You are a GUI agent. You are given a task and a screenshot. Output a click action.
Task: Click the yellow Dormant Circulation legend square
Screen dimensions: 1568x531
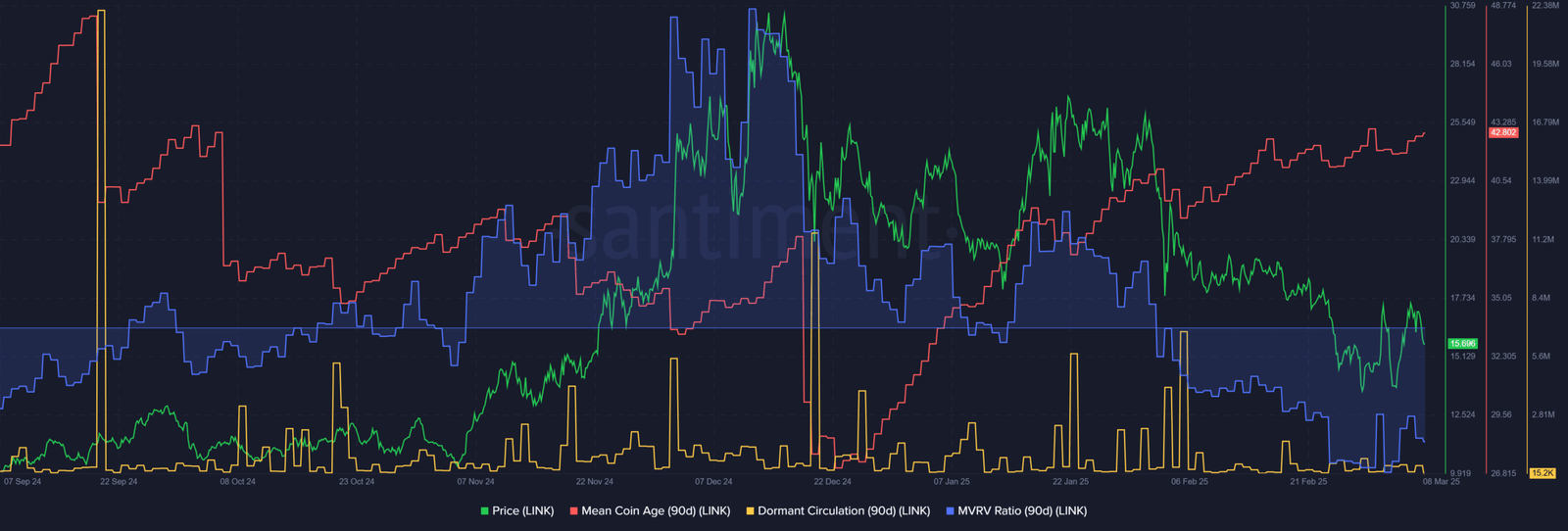(751, 511)
